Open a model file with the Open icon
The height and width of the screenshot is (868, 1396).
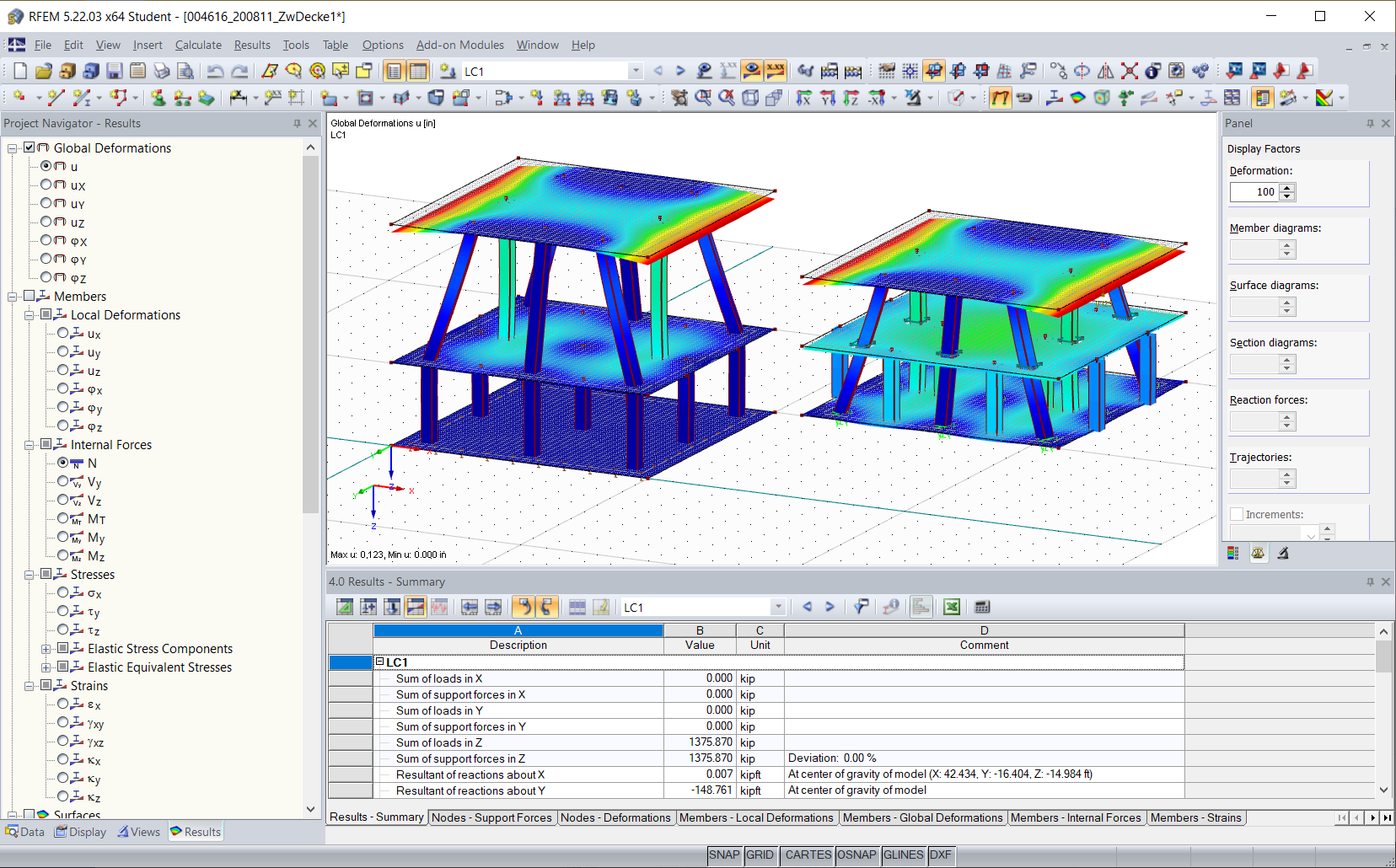(44, 71)
